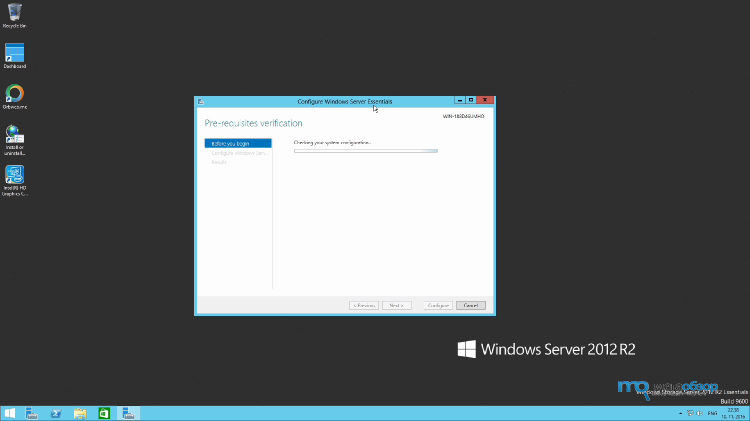The height and width of the screenshot is (421, 750).
Task: Launch PowerShell from taskbar
Action: point(56,413)
